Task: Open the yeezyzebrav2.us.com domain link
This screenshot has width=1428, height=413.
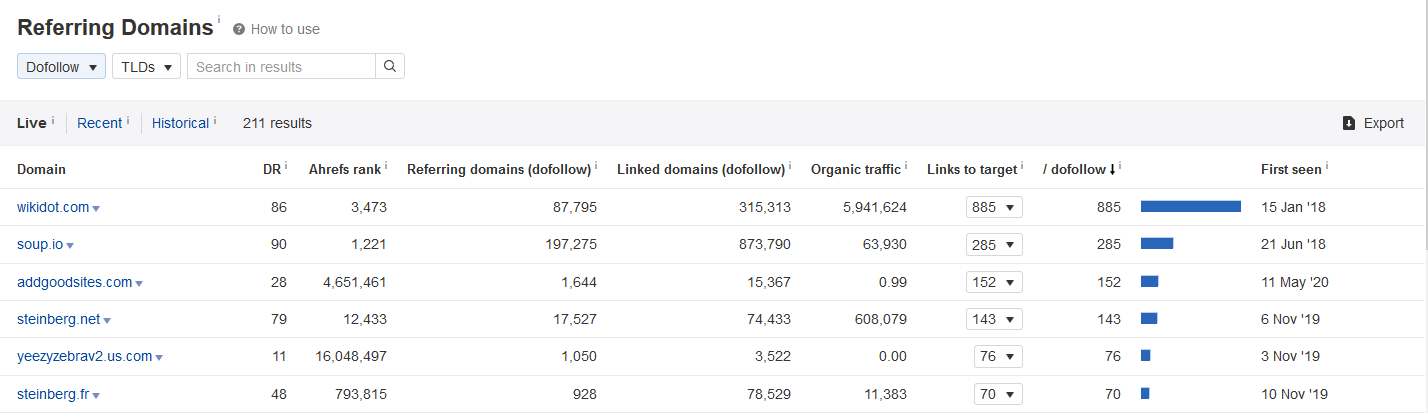Action: 84,356
